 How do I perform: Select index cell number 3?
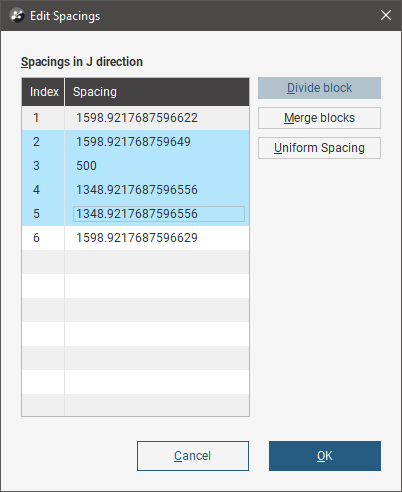click(x=43, y=166)
